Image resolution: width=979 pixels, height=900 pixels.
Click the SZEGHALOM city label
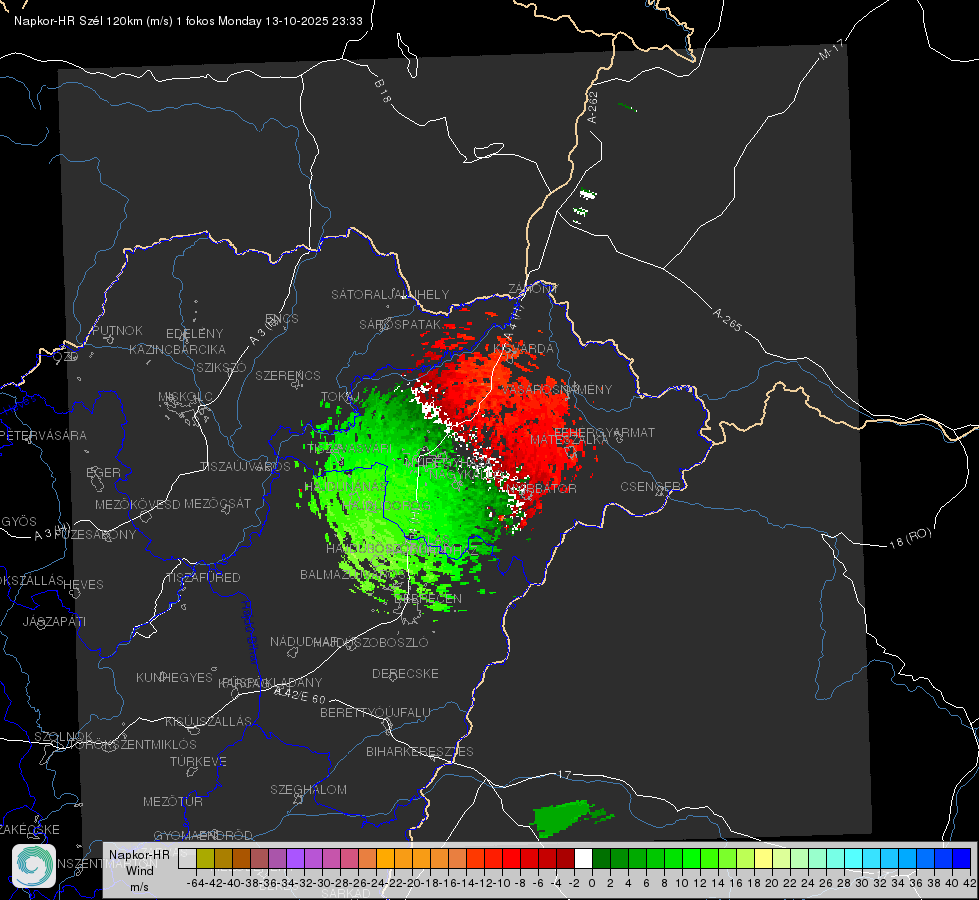pyautogui.click(x=308, y=789)
